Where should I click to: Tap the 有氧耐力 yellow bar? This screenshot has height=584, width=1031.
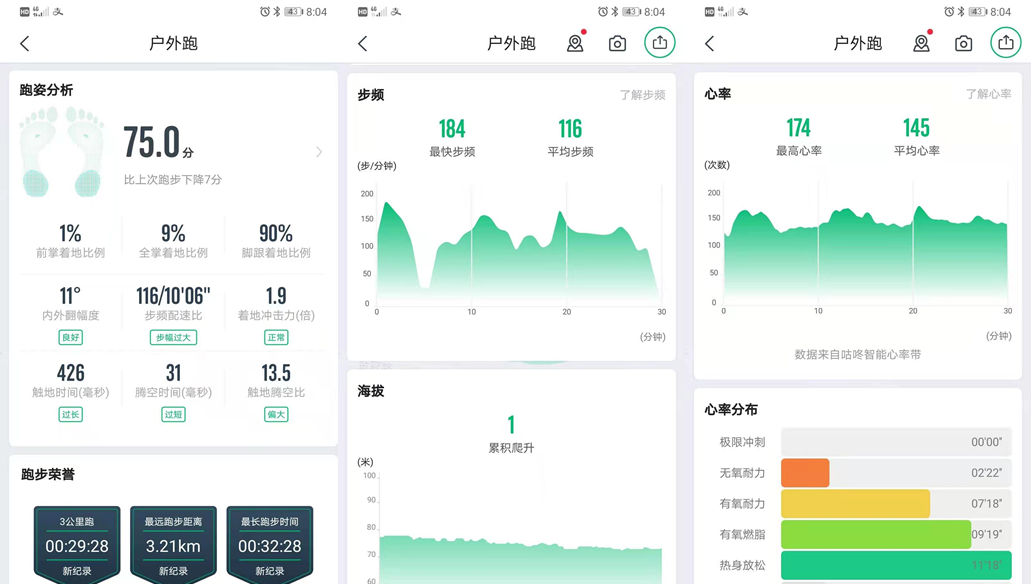point(855,504)
